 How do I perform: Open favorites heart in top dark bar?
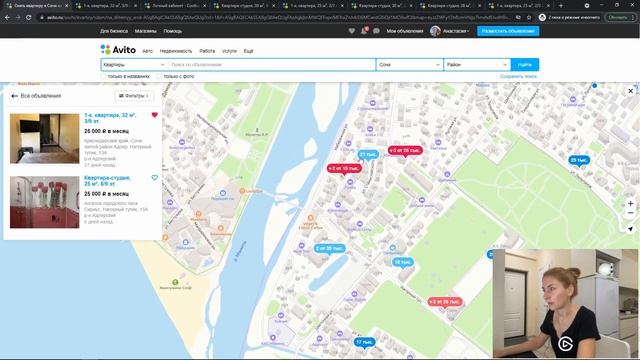[351, 31]
